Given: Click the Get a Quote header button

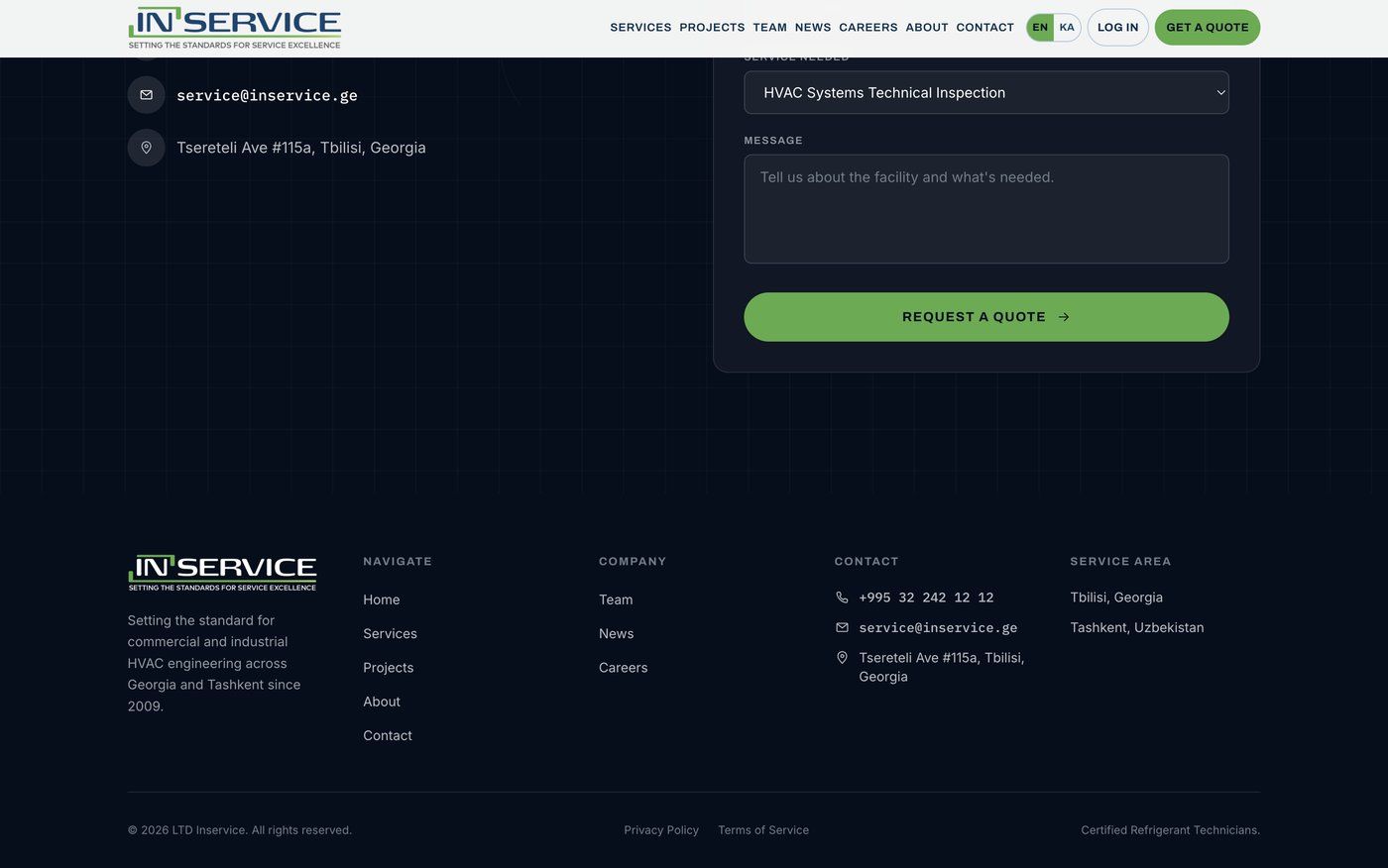Looking at the screenshot, I should tap(1208, 28).
